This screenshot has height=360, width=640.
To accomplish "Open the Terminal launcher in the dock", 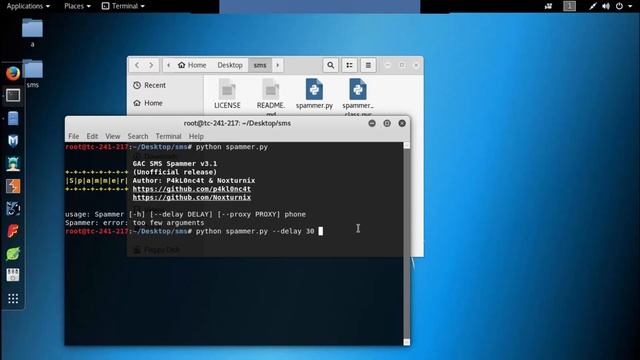I will point(13,96).
